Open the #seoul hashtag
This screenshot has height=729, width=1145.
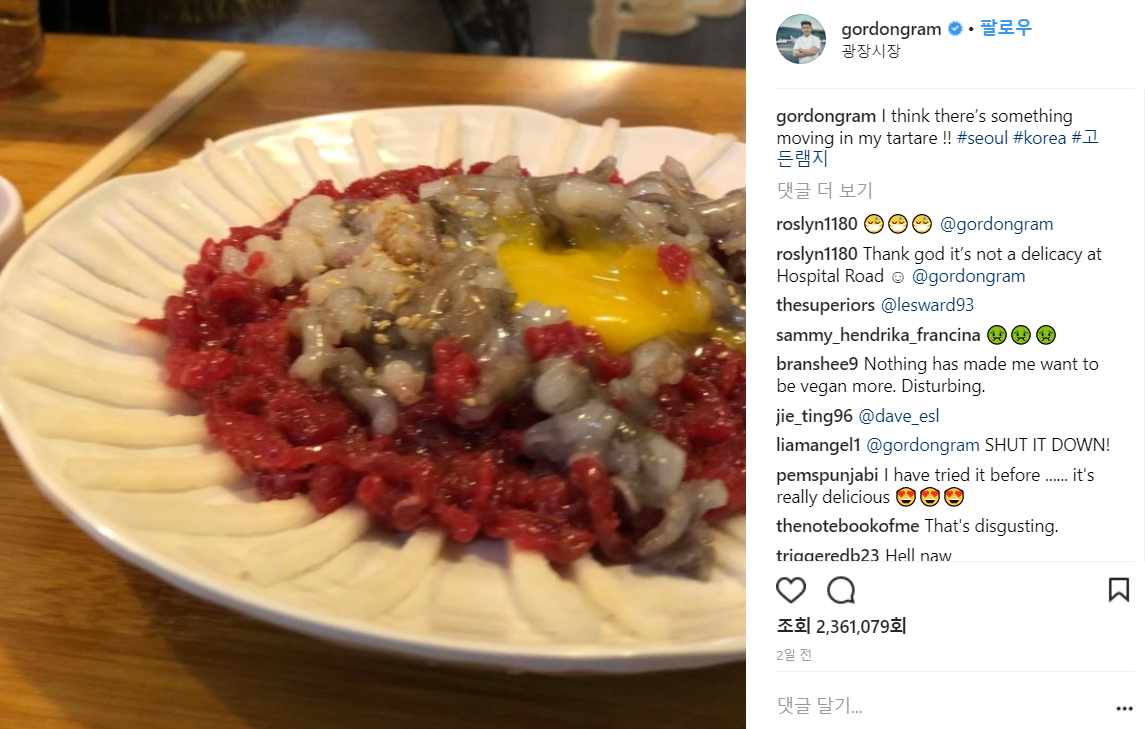click(x=982, y=138)
